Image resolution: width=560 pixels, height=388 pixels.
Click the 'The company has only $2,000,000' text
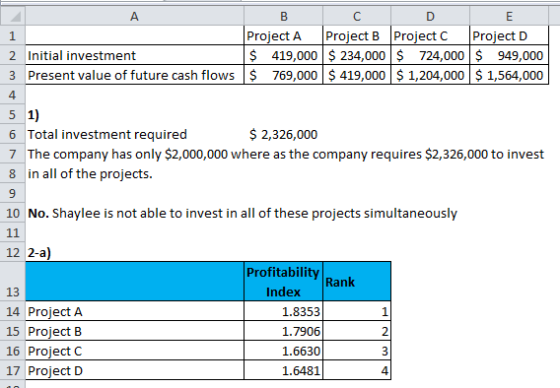(286, 154)
